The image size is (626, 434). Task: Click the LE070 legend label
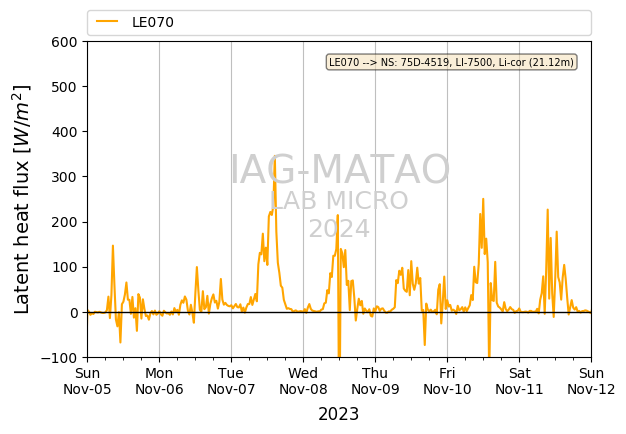pos(153,22)
